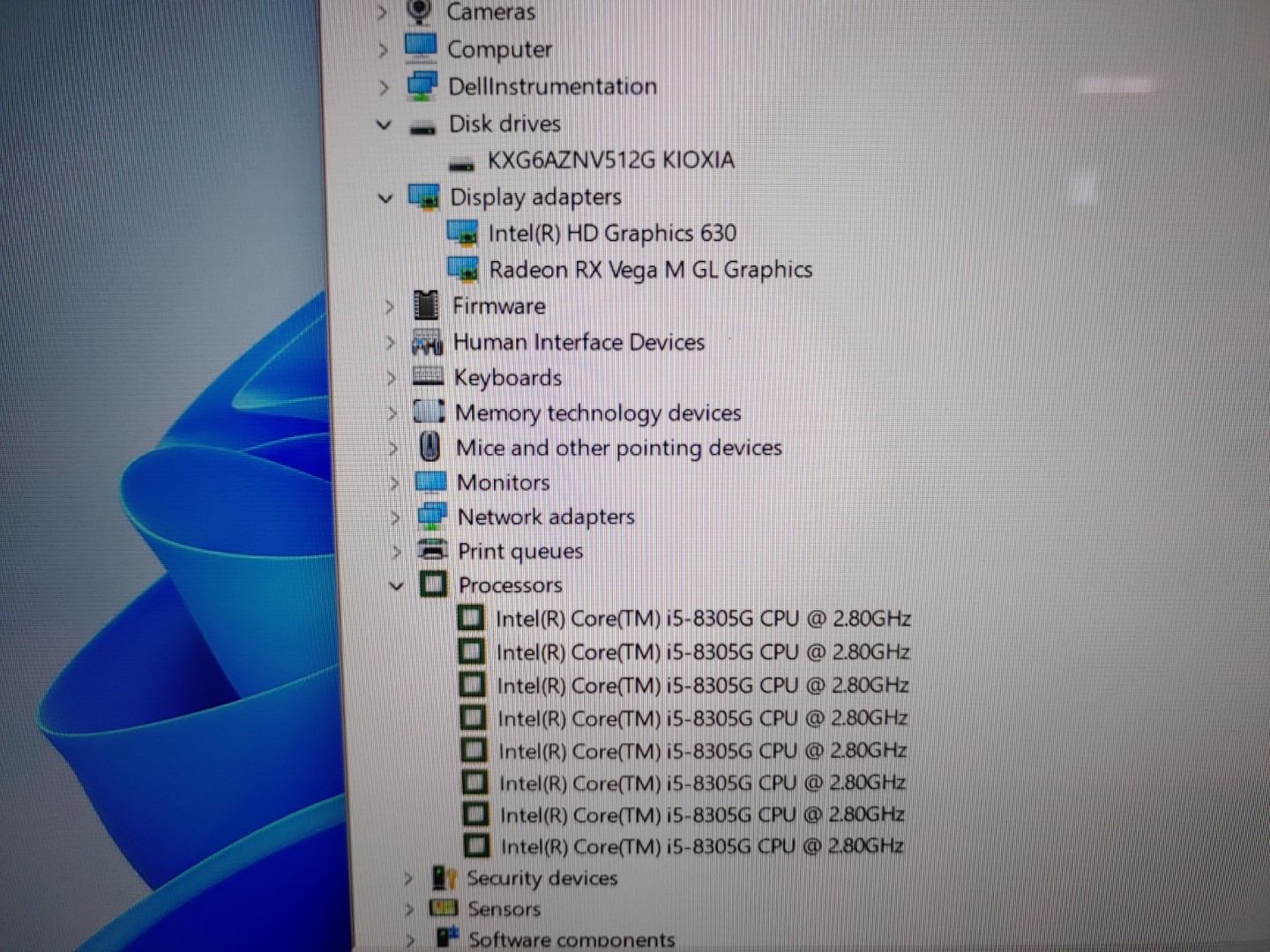1270x952 pixels.
Task: Click the Cameras webcam icon
Action: pyautogui.click(x=420, y=11)
